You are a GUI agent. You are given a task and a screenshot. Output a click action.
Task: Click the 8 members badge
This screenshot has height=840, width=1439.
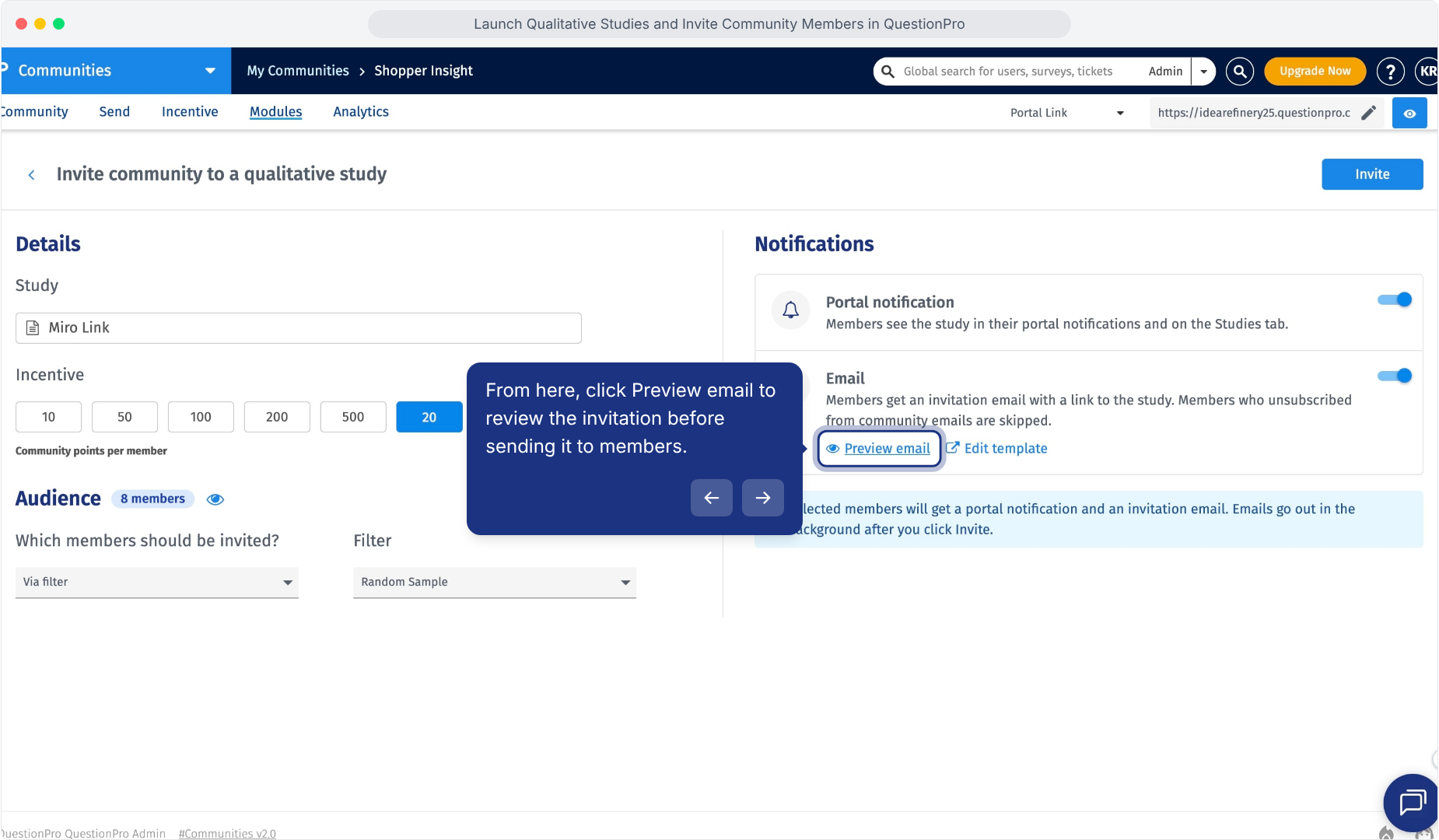pyautogui.click(x=152, y=499)
